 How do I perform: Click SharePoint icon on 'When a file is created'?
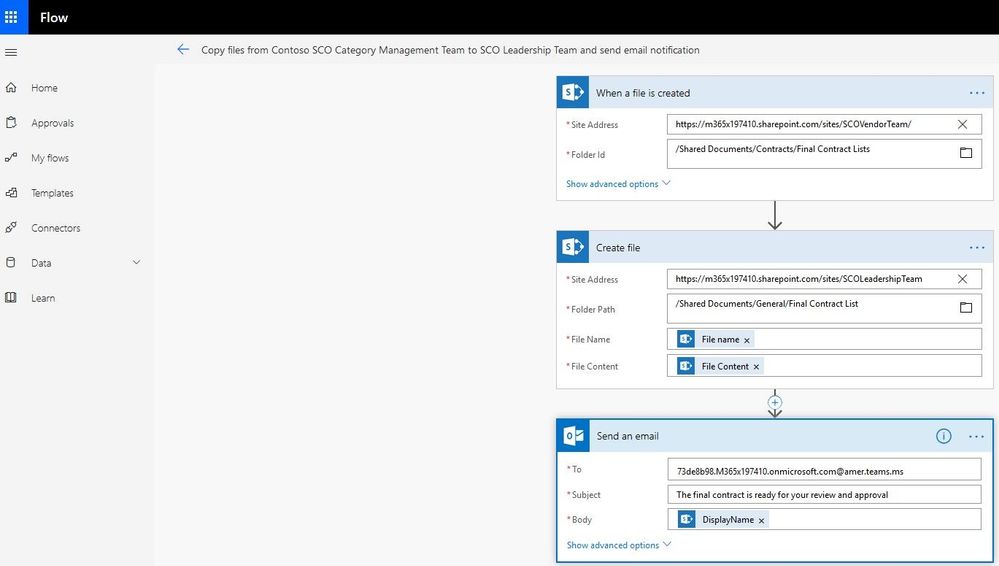click(x=573, y=92)
